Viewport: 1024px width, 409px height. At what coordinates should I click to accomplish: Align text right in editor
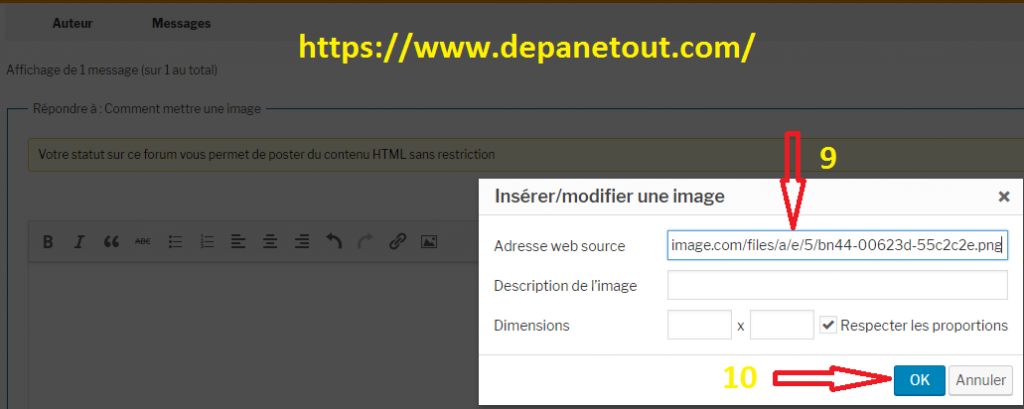[x=301, y=242]
